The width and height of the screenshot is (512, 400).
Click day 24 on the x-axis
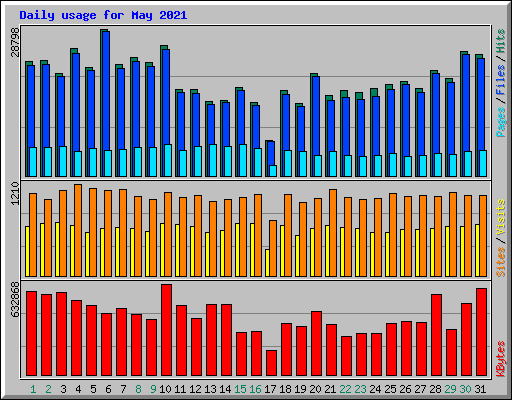[375, 389]
